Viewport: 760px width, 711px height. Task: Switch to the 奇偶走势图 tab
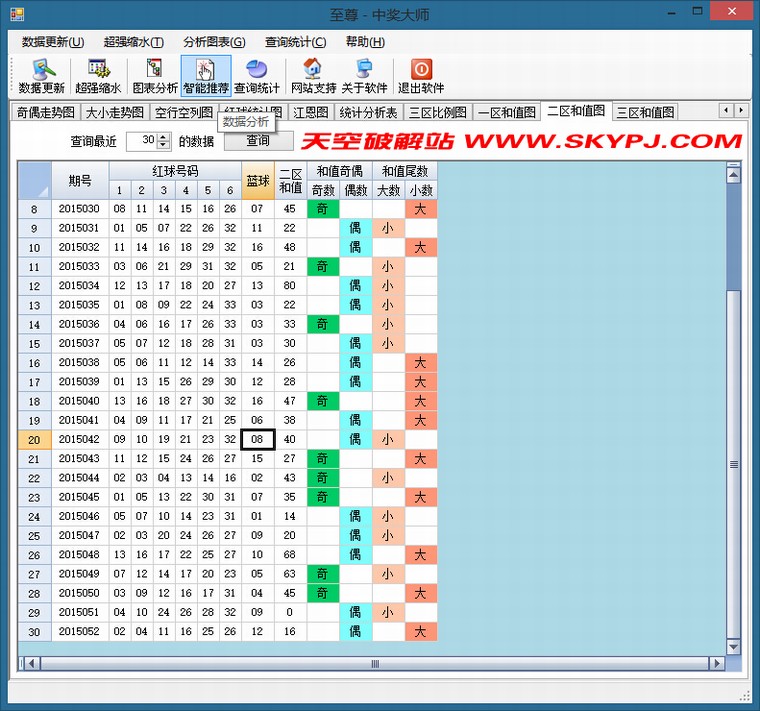tap(44, 112)
